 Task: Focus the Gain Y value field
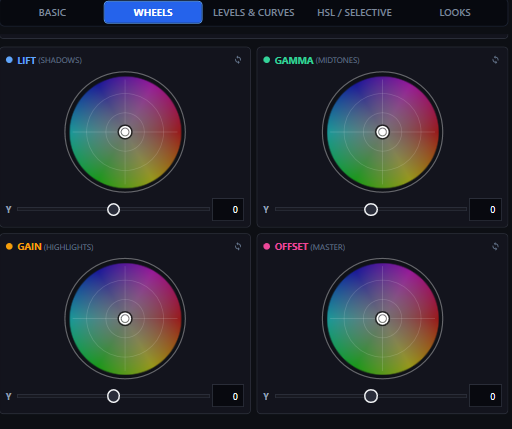pos(228,396)
